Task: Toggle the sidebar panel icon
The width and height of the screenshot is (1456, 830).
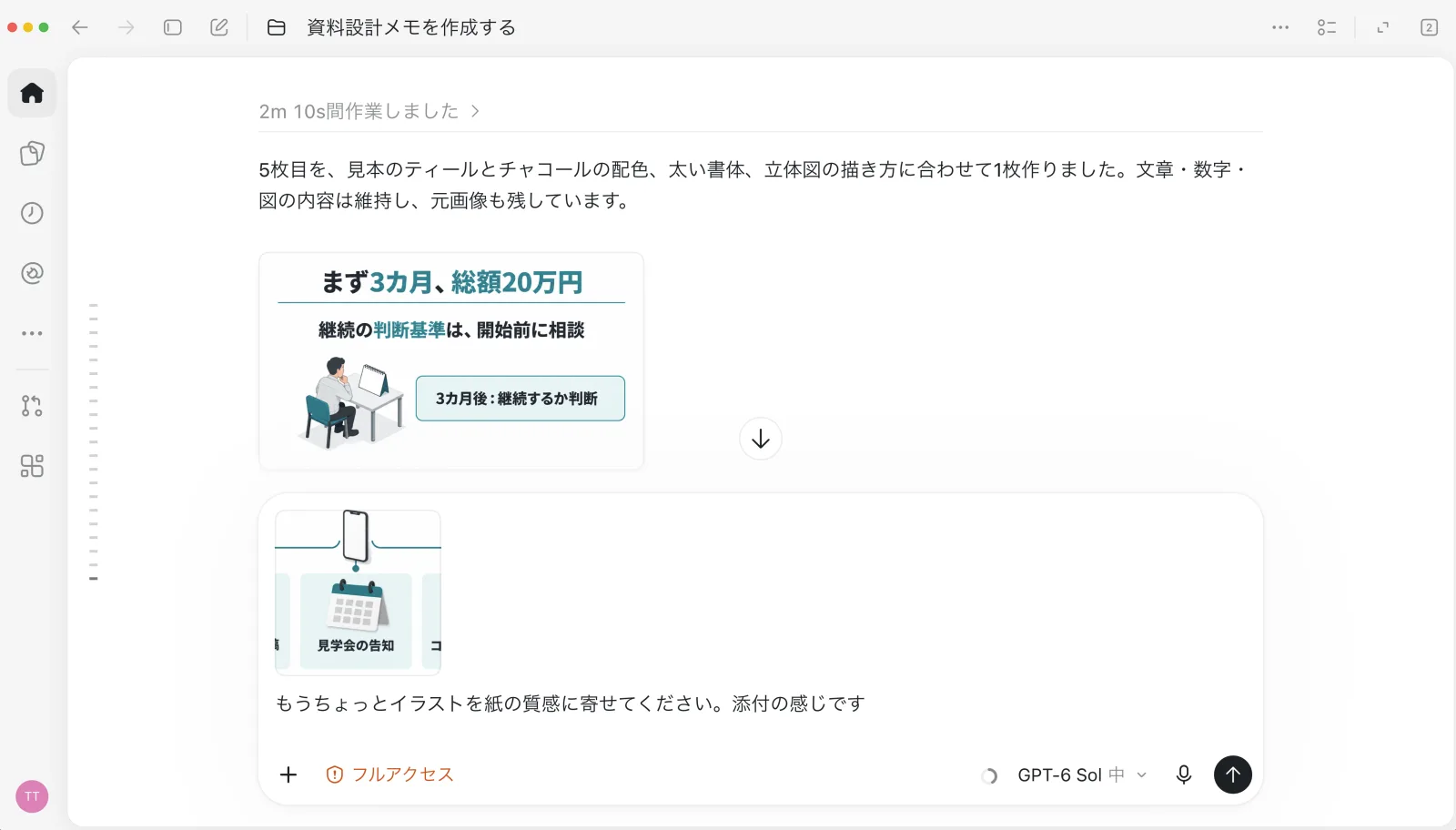Action: pos(173,27)
